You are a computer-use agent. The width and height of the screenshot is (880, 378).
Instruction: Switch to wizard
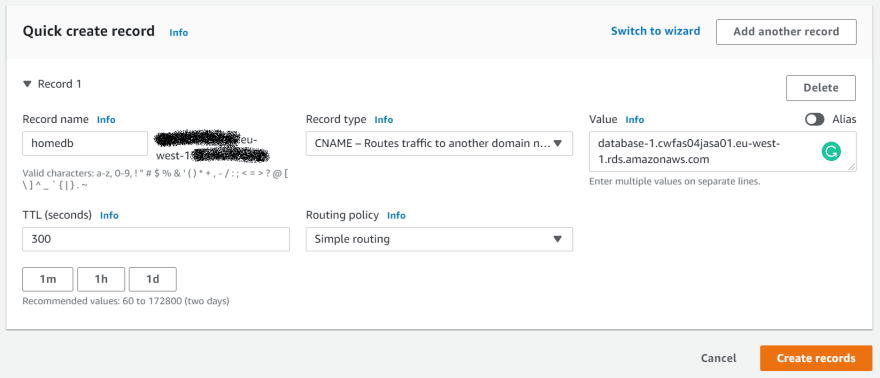click(x=656, y=31)
